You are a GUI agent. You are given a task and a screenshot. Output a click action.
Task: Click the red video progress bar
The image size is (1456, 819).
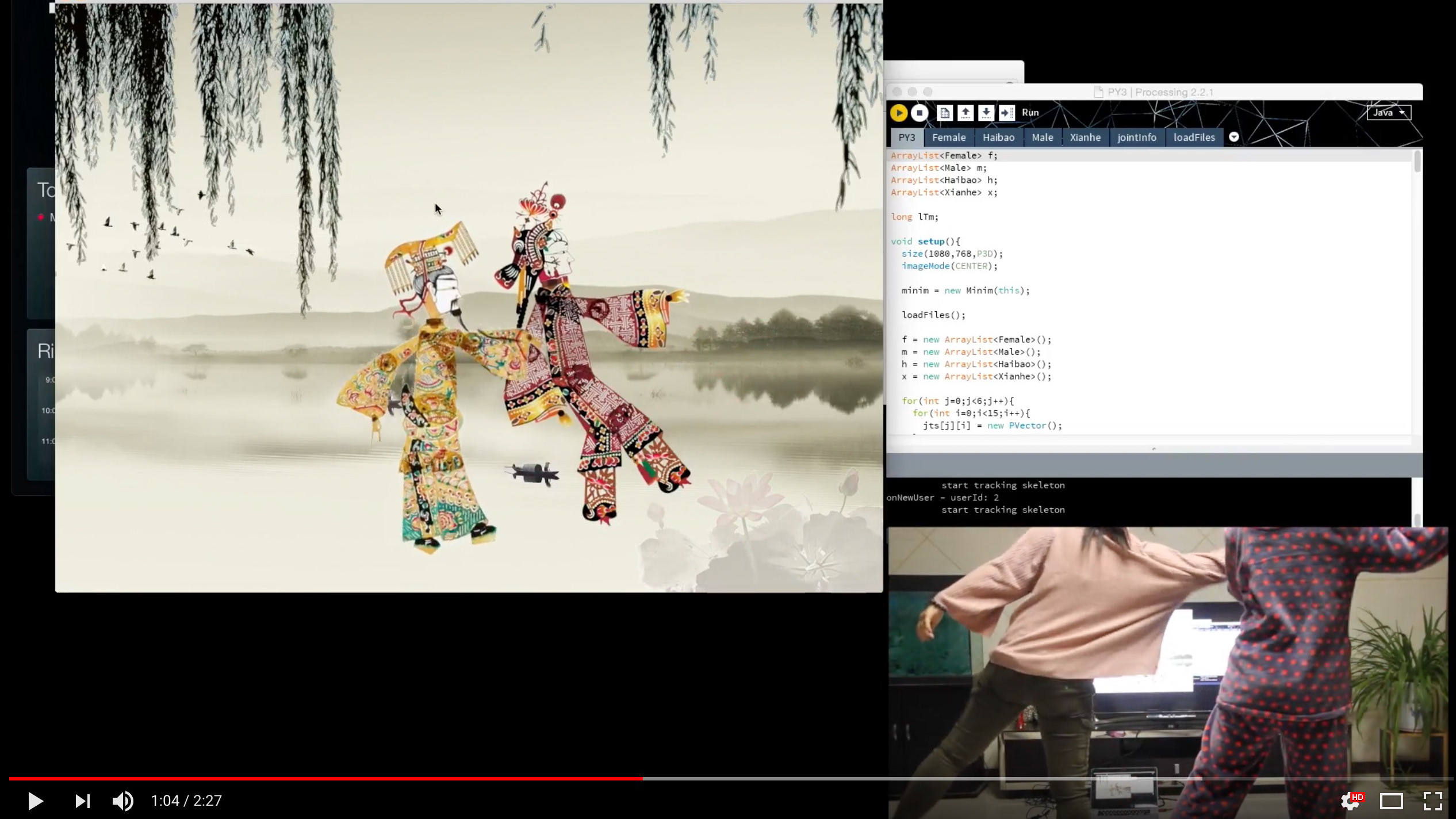click(325, 779)
